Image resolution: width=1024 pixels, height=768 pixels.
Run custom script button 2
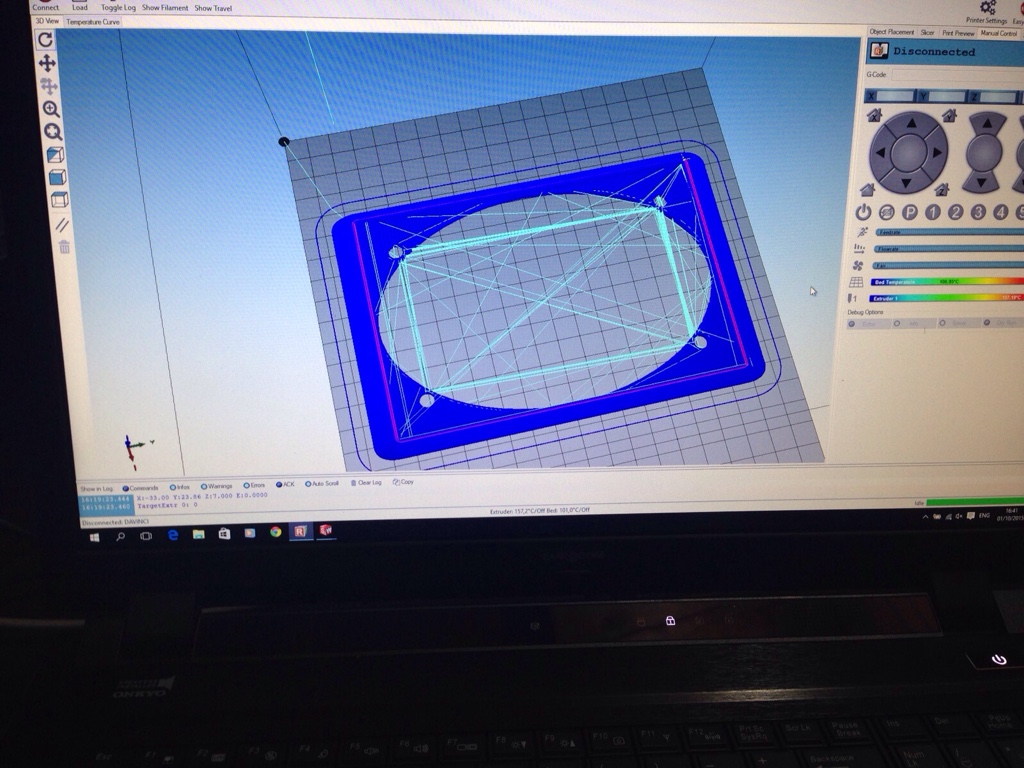coord(955,212)
